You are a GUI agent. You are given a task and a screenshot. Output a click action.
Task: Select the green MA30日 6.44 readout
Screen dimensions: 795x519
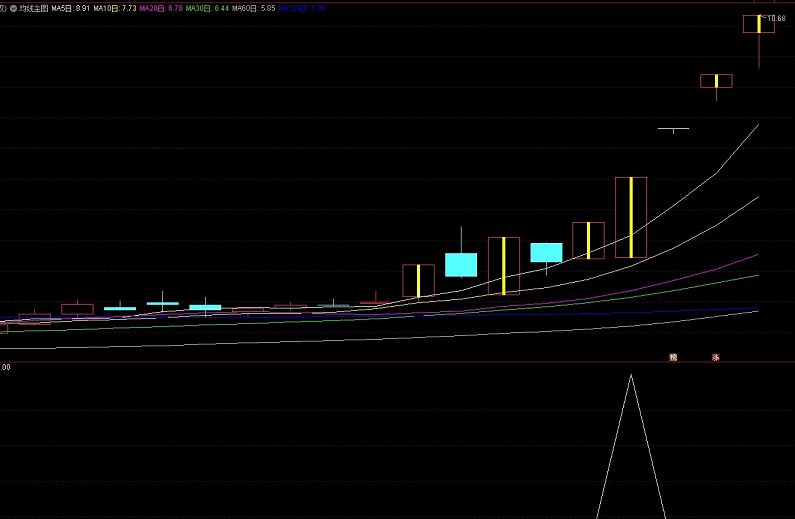click(x=207, y=8)
